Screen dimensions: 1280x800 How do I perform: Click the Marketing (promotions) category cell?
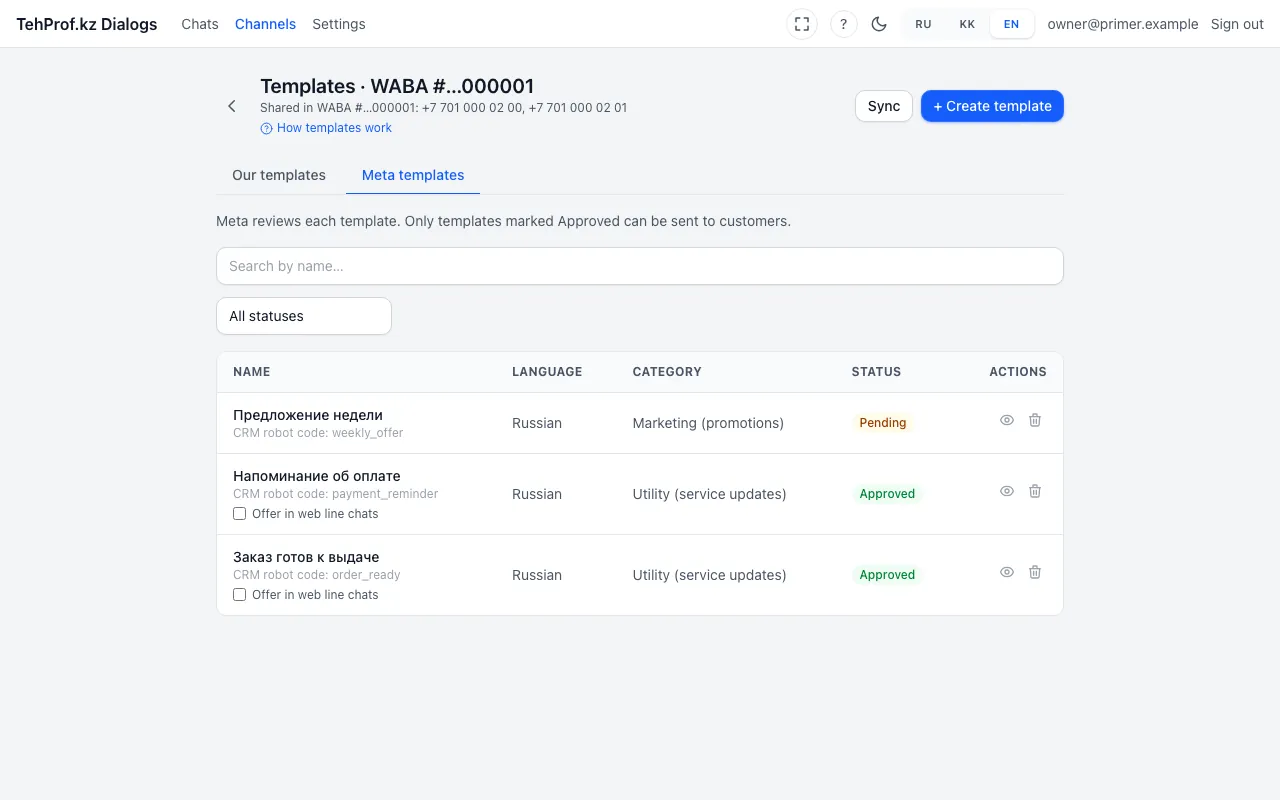coord(708,423)
